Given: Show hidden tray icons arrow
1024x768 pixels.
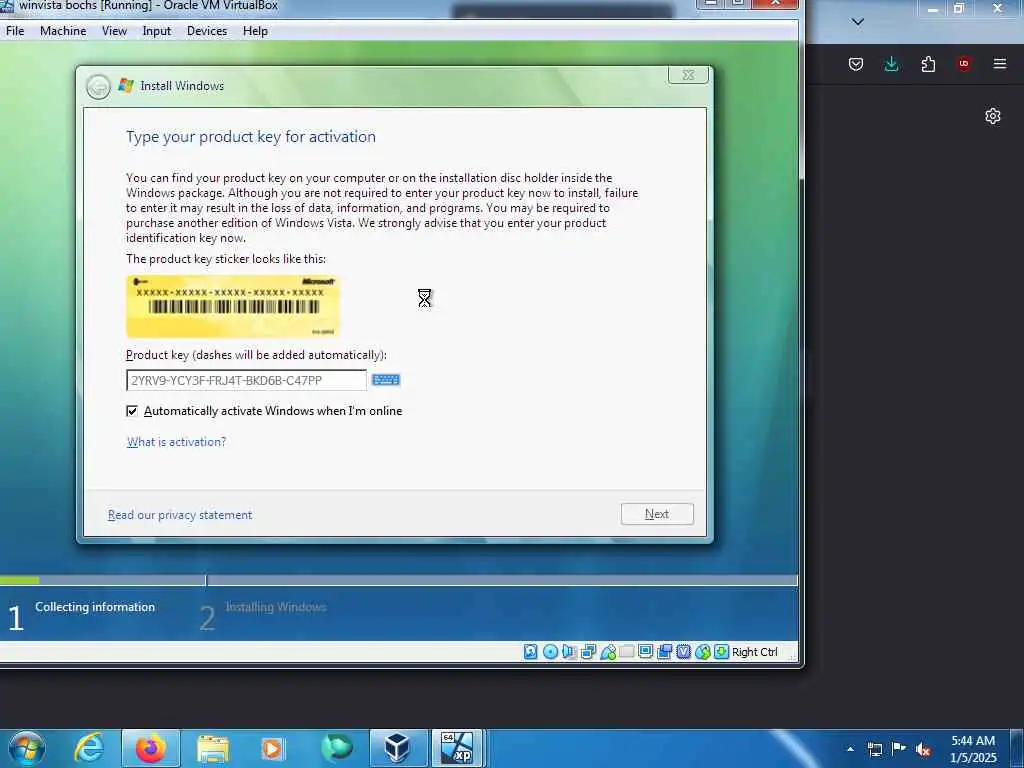Looking at the screenshot, I should pyautogui.click(x=850, y=749).
